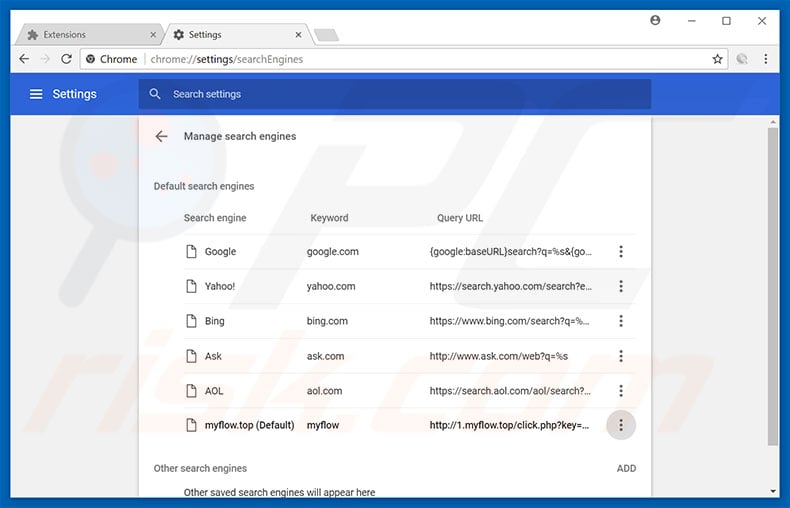Bookmark this page with the star
790x508 pixels.
click(x=717, y=59)
